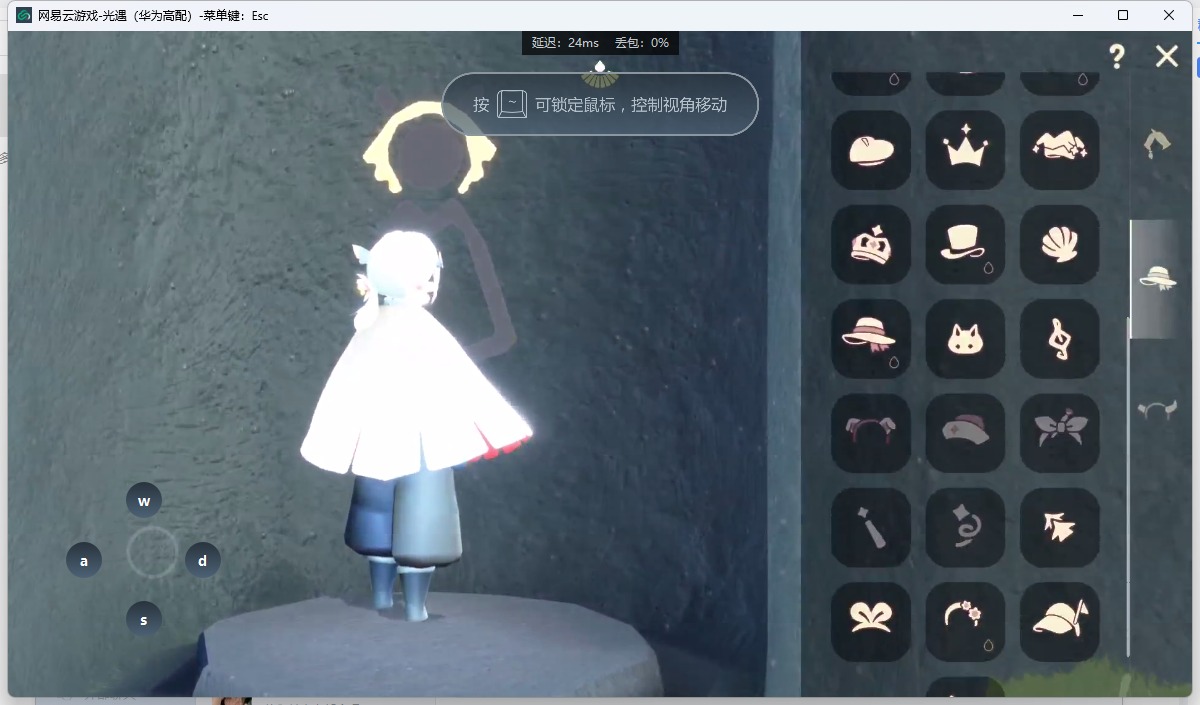Choose the black top hat
This screenshot has width=1200, height=705.
tap(965, 245)
